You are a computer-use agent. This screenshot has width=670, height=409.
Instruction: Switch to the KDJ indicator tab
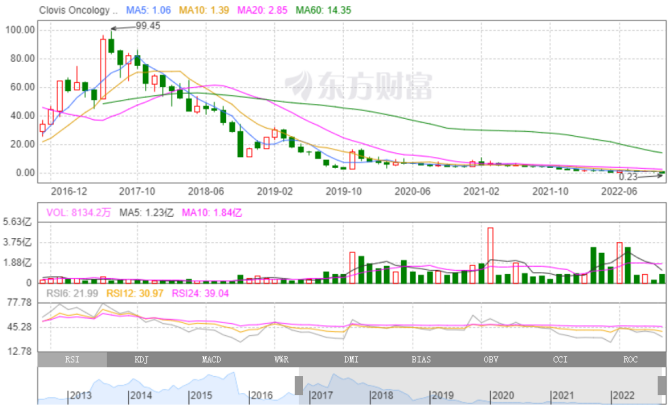(x=141, y=357)
